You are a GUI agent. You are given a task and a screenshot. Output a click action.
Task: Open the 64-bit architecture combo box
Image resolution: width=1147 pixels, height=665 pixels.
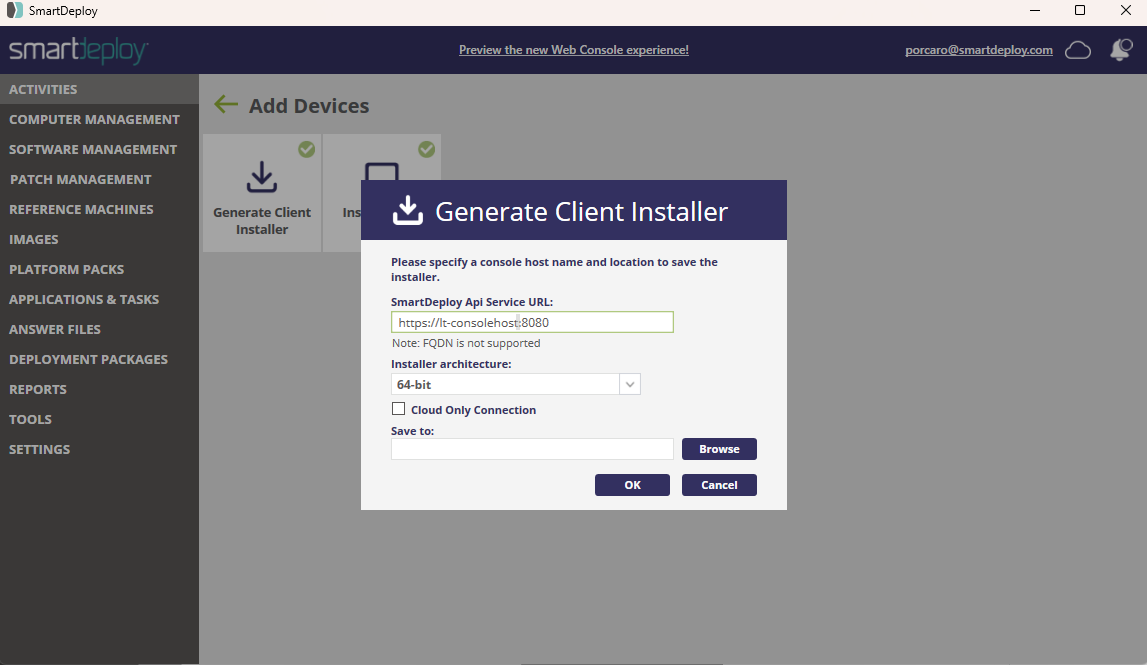(506, 384)
